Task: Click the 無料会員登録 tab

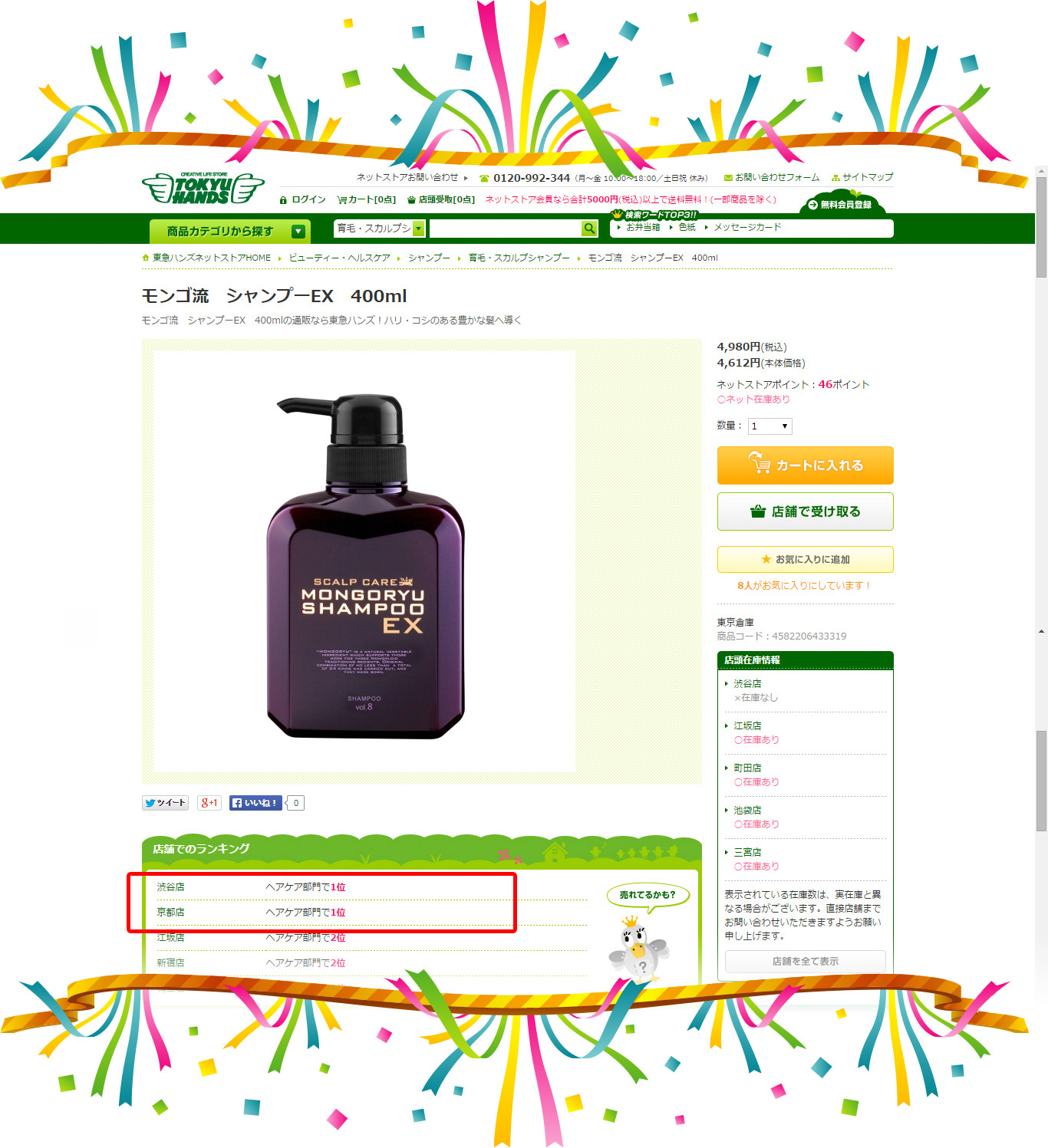Action: (x=842, y=205)
